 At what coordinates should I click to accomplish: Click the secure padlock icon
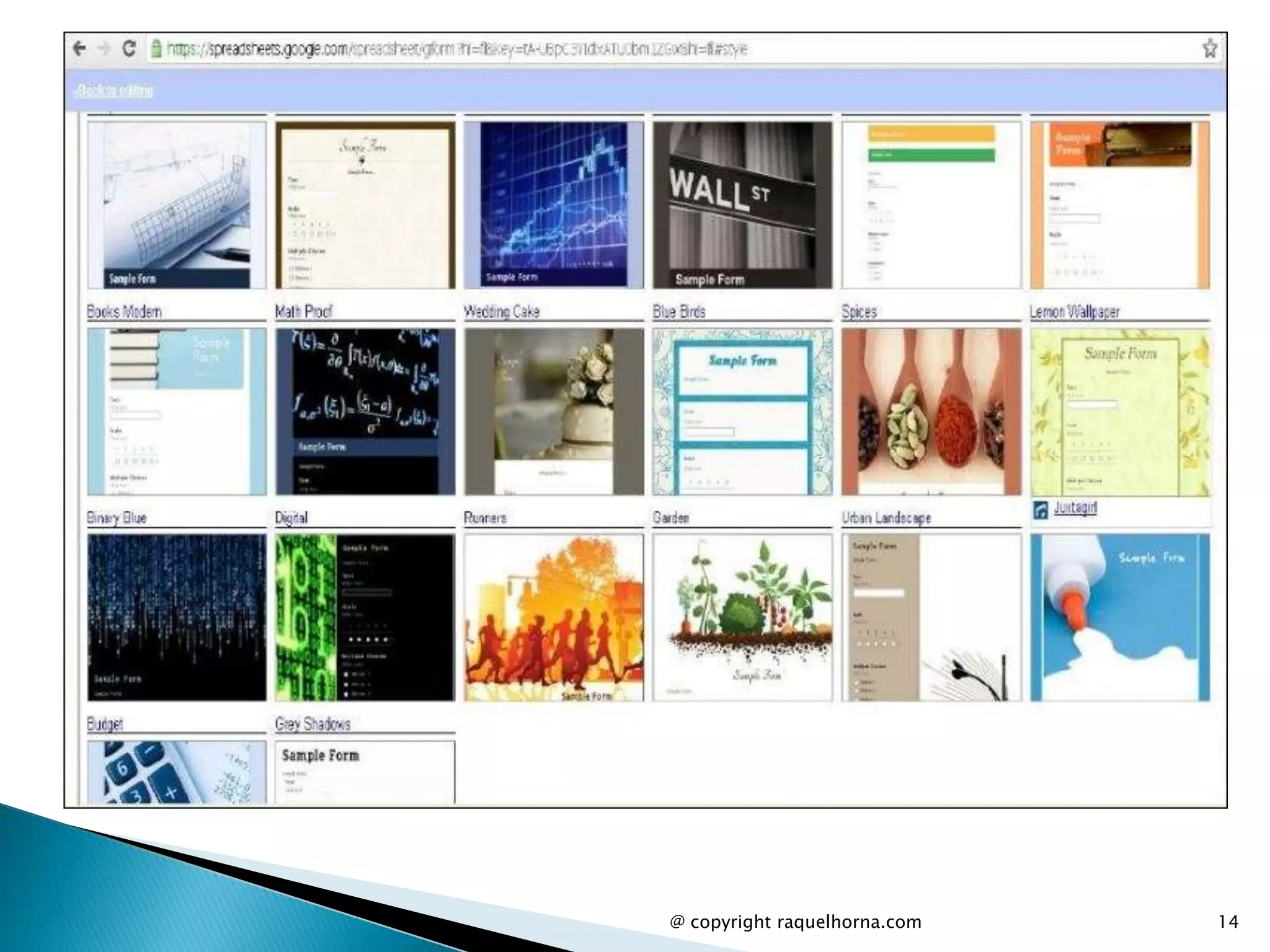(157, 48)
